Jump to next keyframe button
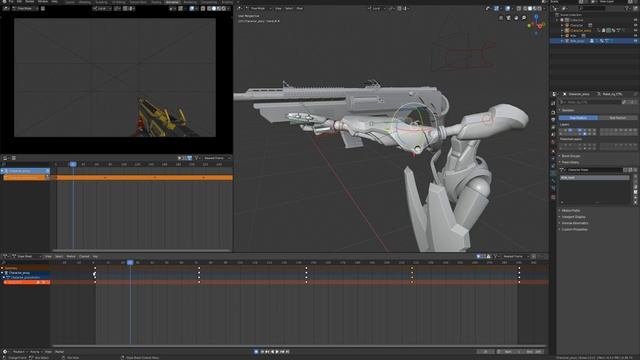The width and height of the screenshot is (640, 360). 282,351
